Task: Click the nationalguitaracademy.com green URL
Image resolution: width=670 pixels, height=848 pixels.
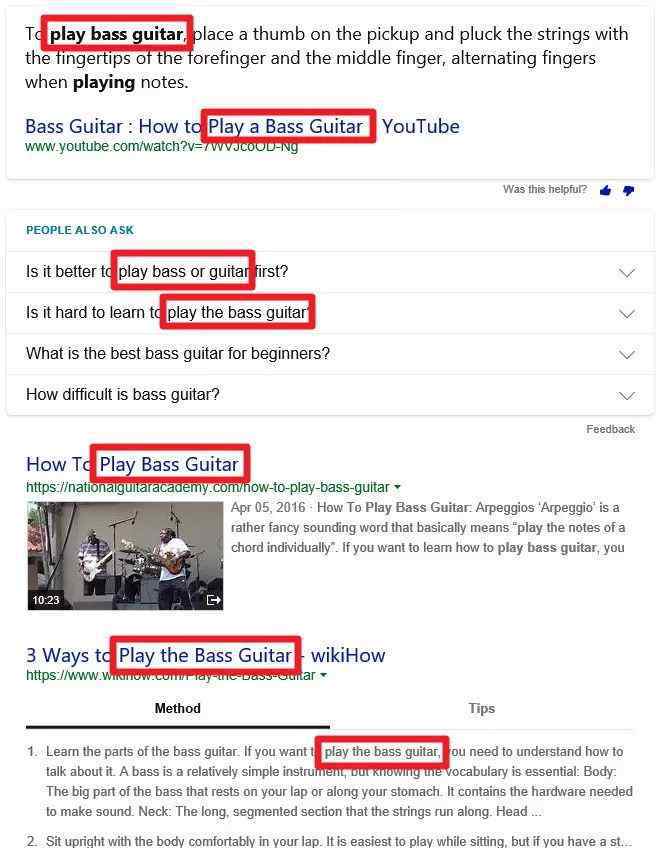Action: (x=208, y=487)
